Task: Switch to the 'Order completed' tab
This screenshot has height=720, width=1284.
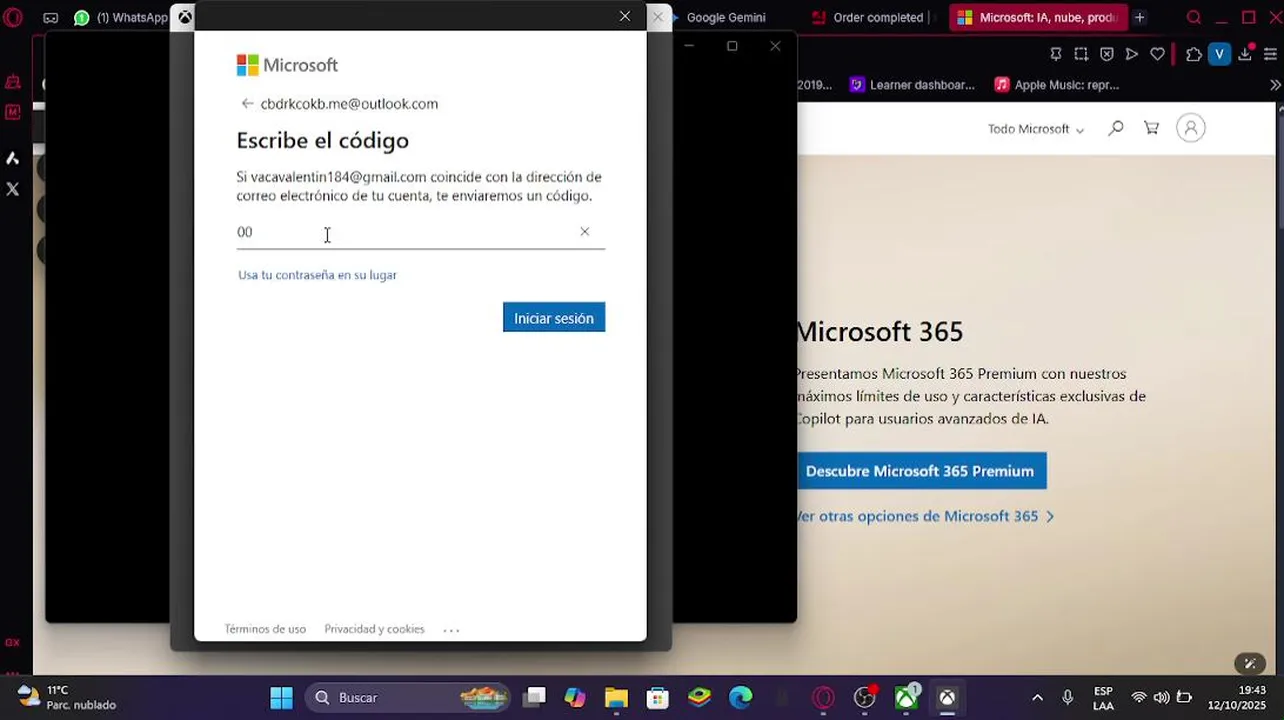Action: point(872,17)
